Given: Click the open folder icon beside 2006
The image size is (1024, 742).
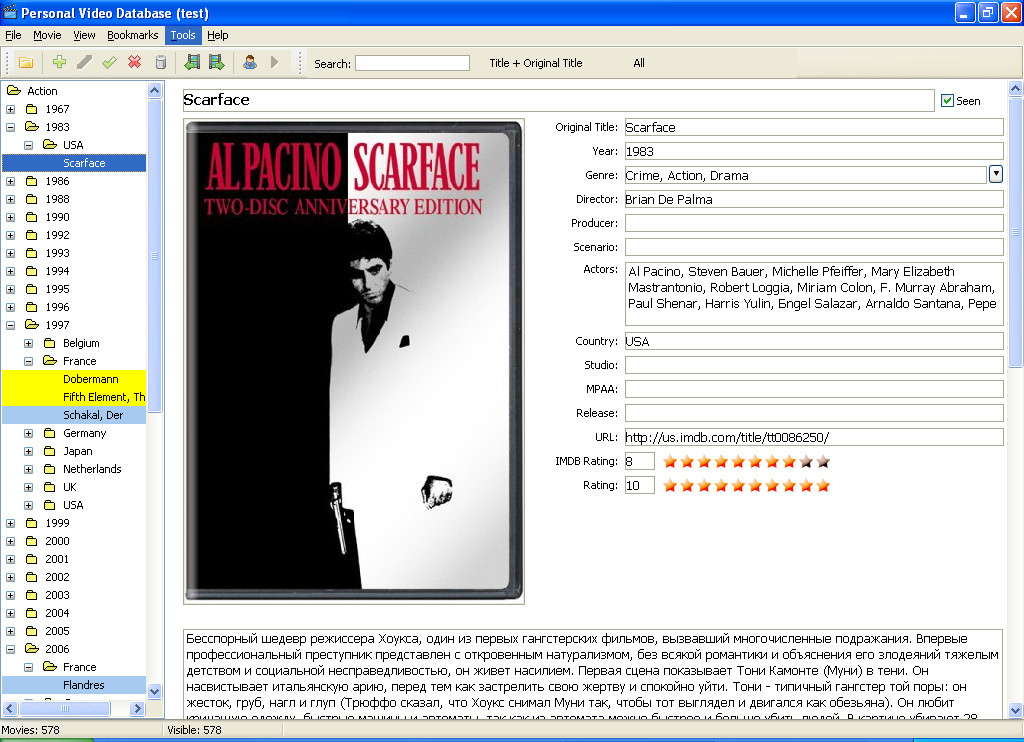Looking at the screenshot, I should [x=32, y=649].
